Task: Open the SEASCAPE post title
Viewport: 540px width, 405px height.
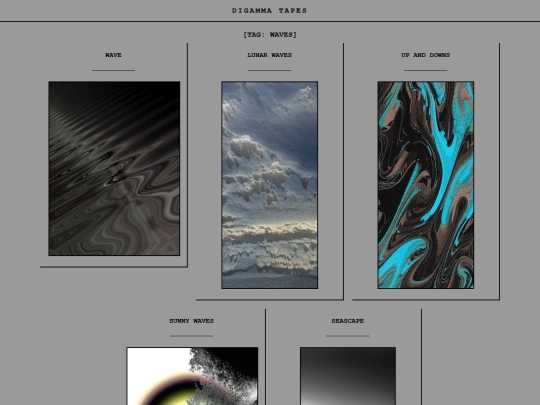Action: pyautogui.click(x=347, y=321)
